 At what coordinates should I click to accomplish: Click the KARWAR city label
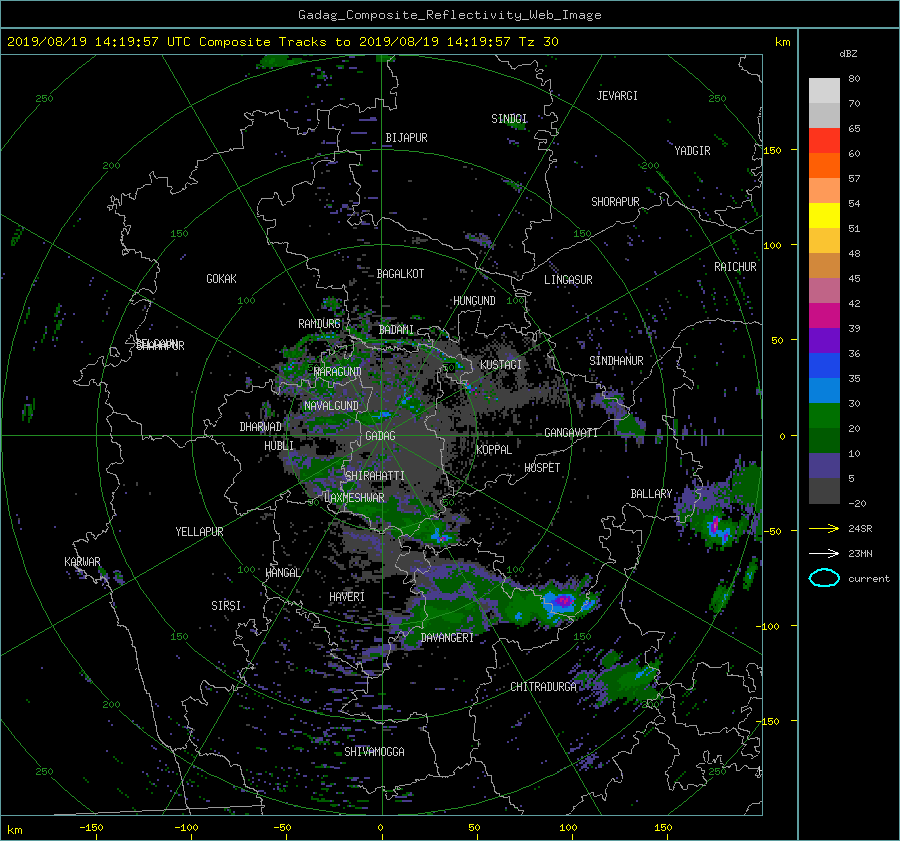click(x=82, y=562)
